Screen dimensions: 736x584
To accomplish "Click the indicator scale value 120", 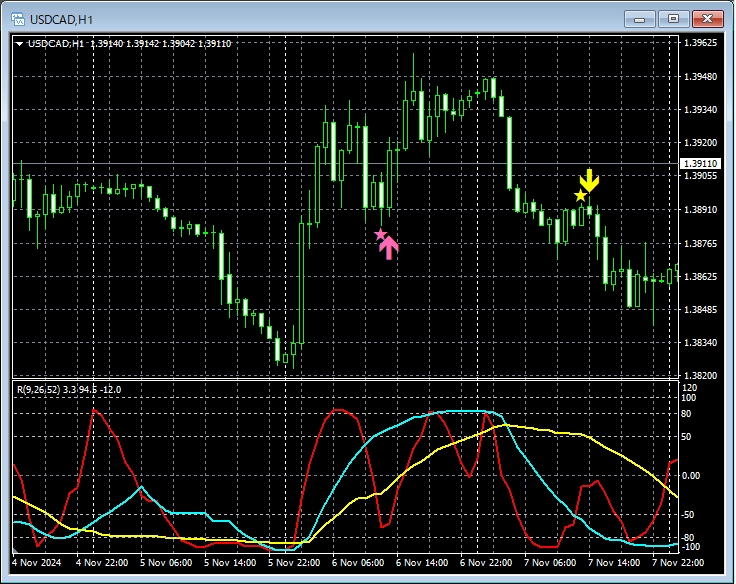I will click(688, 387).
